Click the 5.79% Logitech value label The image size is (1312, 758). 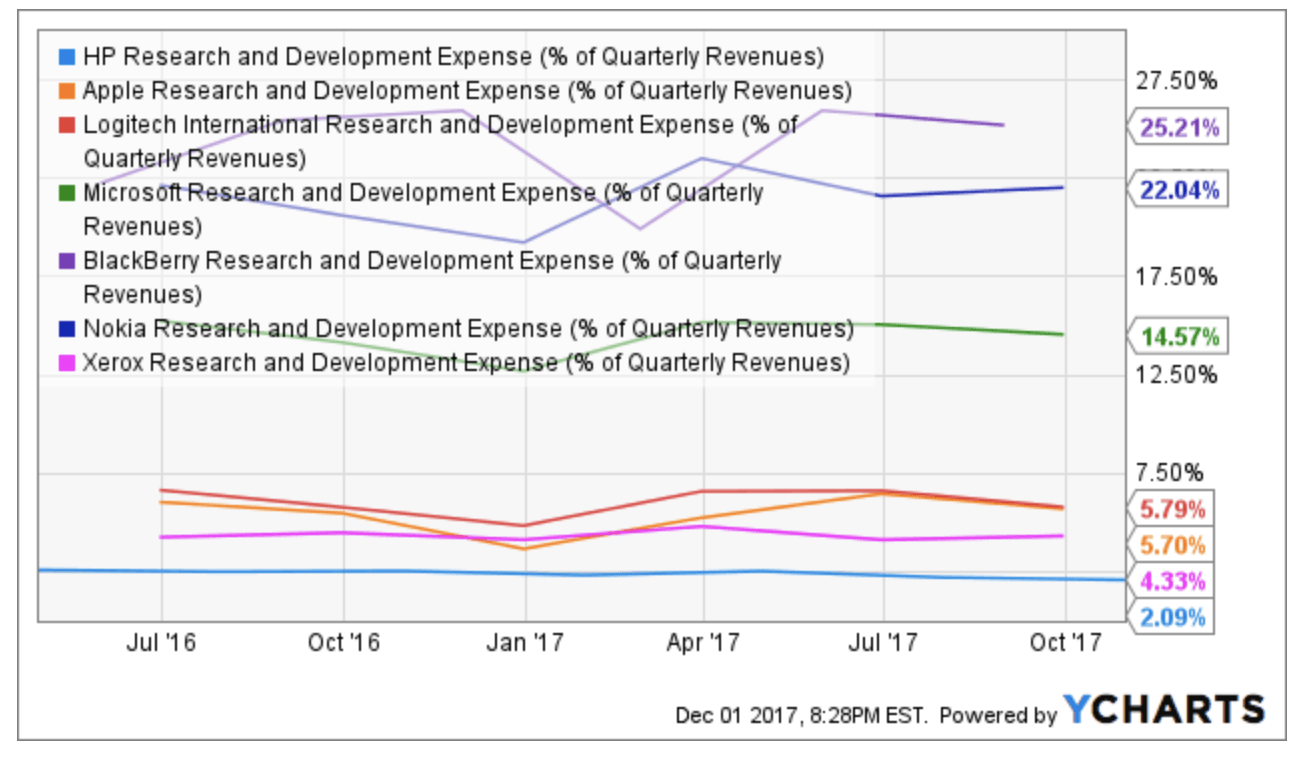1172,509
